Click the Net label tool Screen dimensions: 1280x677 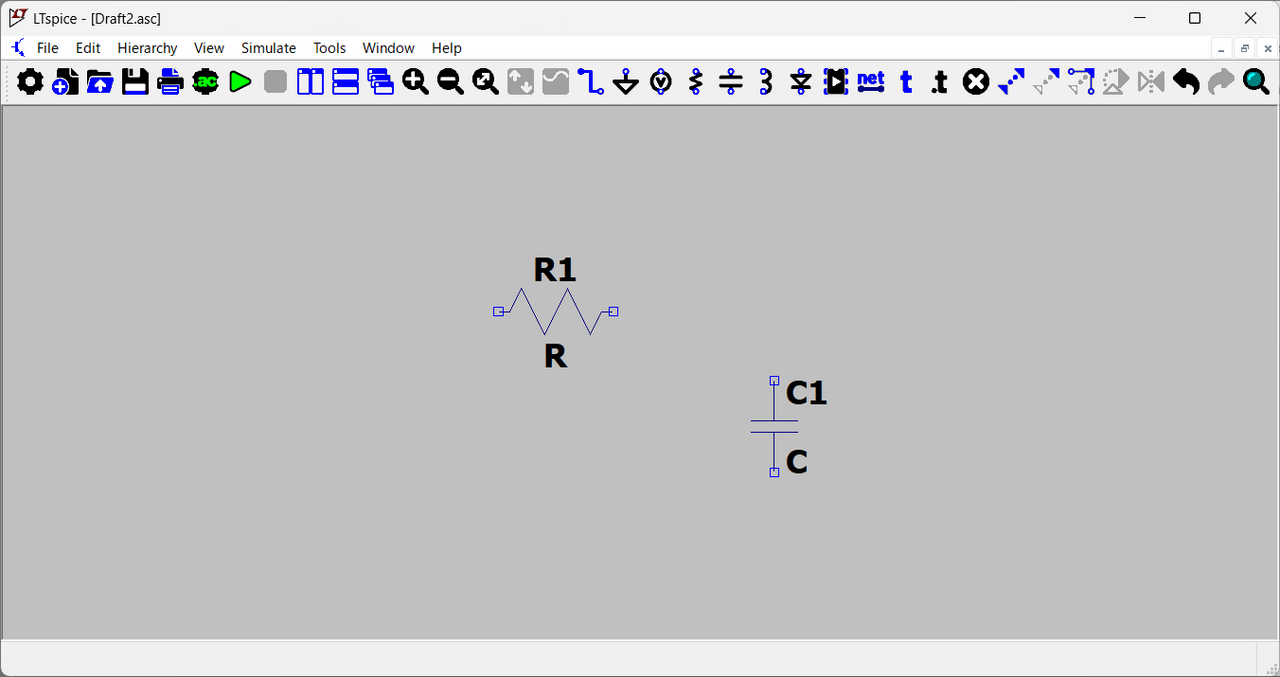pos(871,82)
